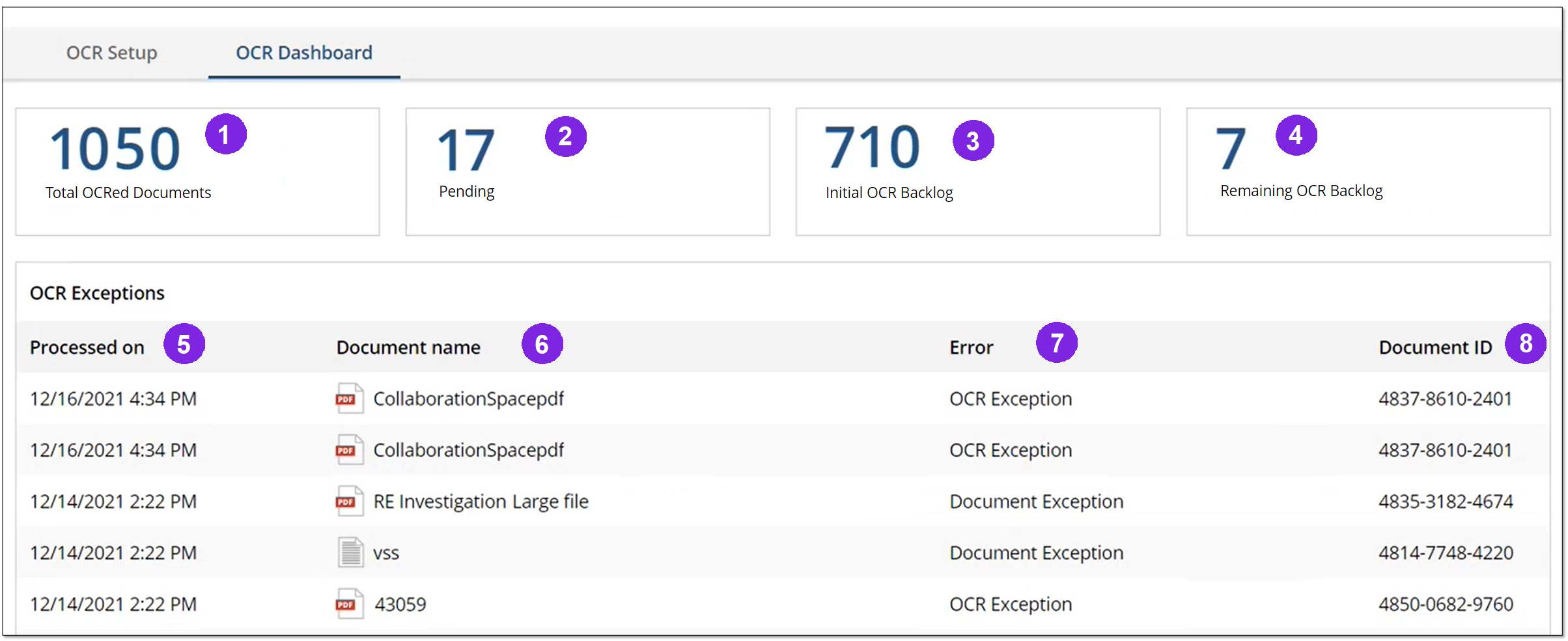Click the PDF icon on the second CollaborationSpacepdf row
The height and width of the screenshot is (641, 1568).
click(x=348, y=449)
